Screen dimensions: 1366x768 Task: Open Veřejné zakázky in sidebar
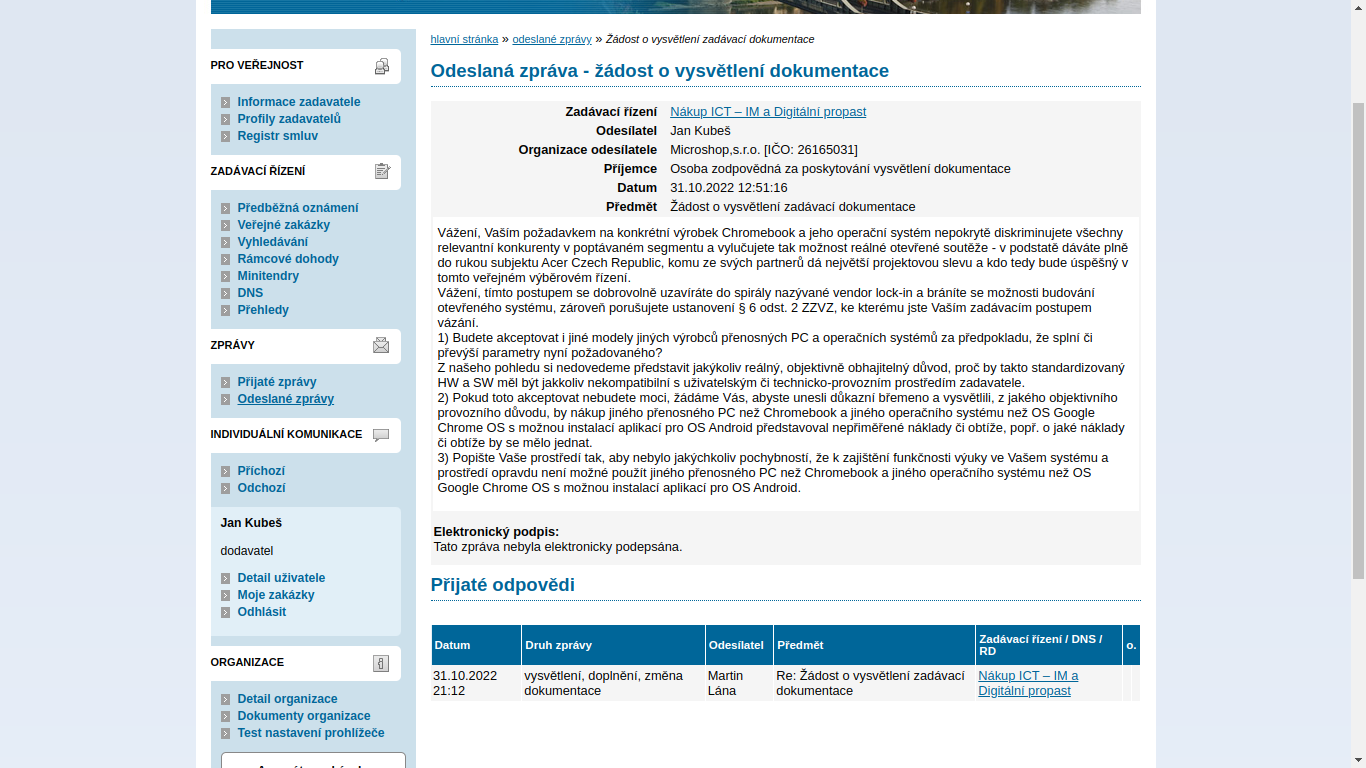[x=283, y=225]
